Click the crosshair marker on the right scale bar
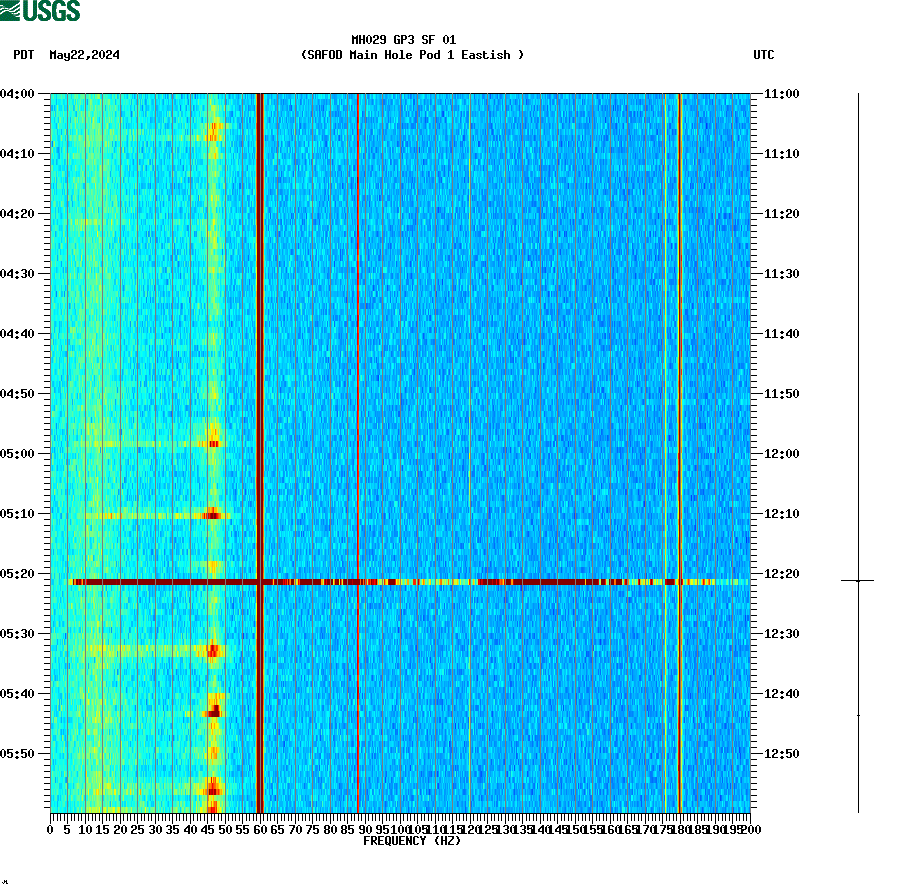Image resolution: width=902 pixels, height=893 pixels. tap(857, 580)
